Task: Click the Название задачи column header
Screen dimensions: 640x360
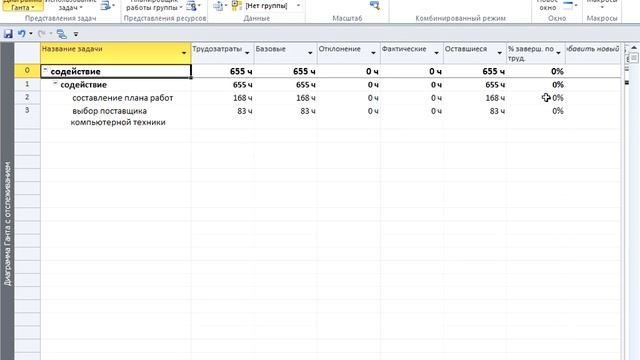Action: (116, 53)
